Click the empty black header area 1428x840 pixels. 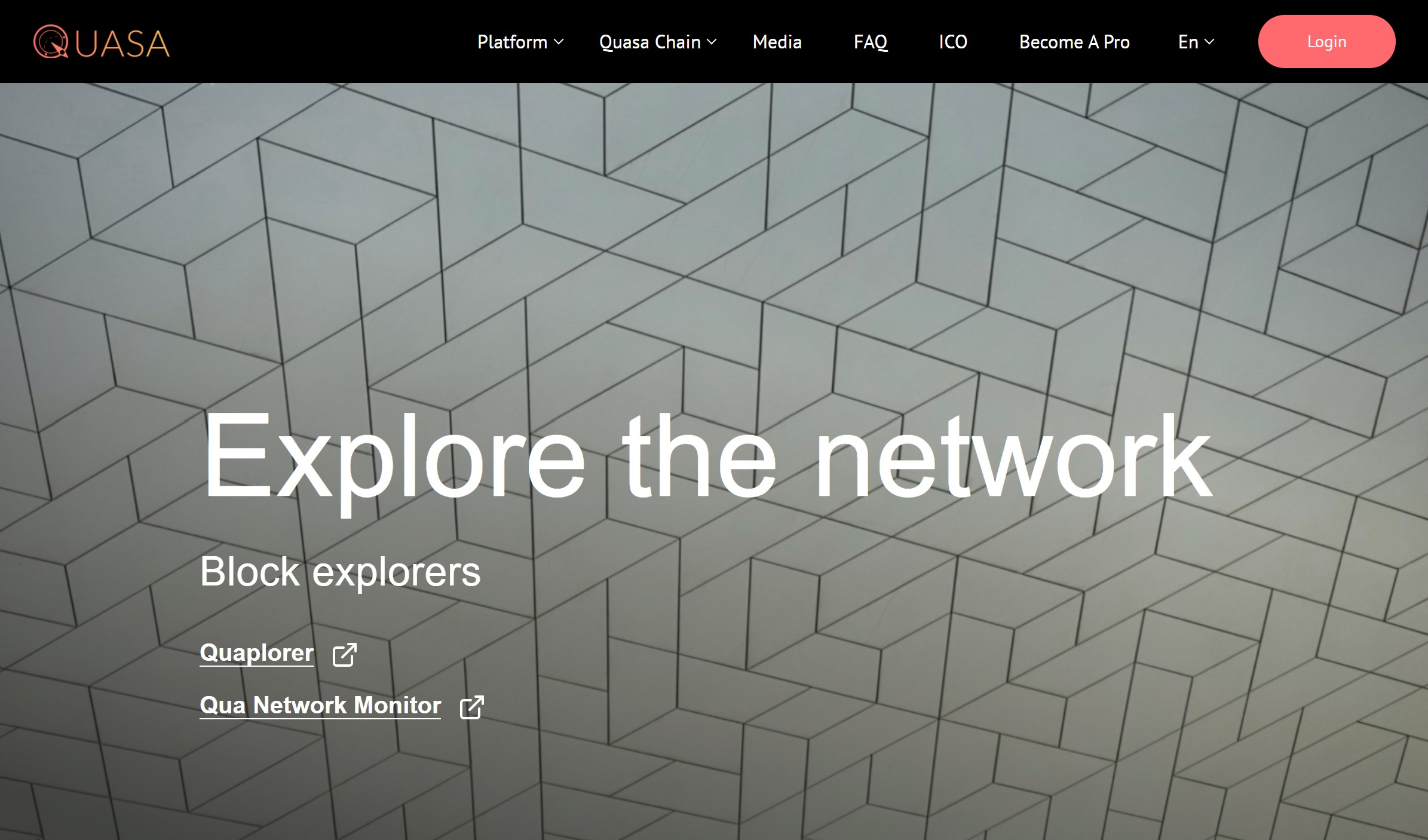(323, 42)
